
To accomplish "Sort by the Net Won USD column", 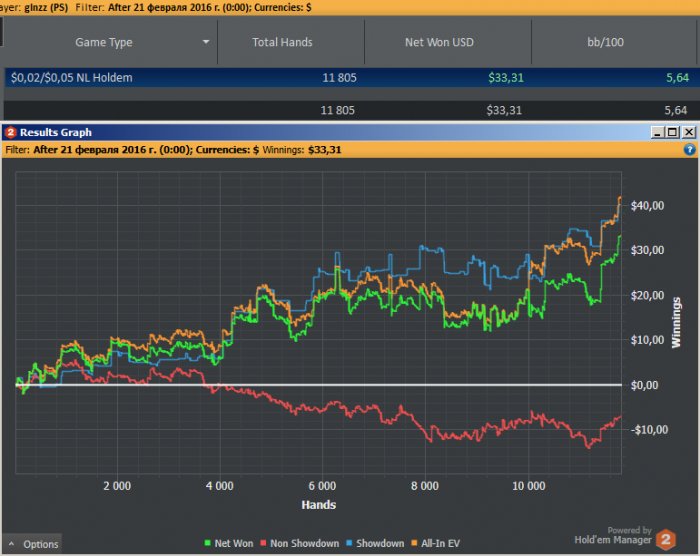I will pos(440,43).
